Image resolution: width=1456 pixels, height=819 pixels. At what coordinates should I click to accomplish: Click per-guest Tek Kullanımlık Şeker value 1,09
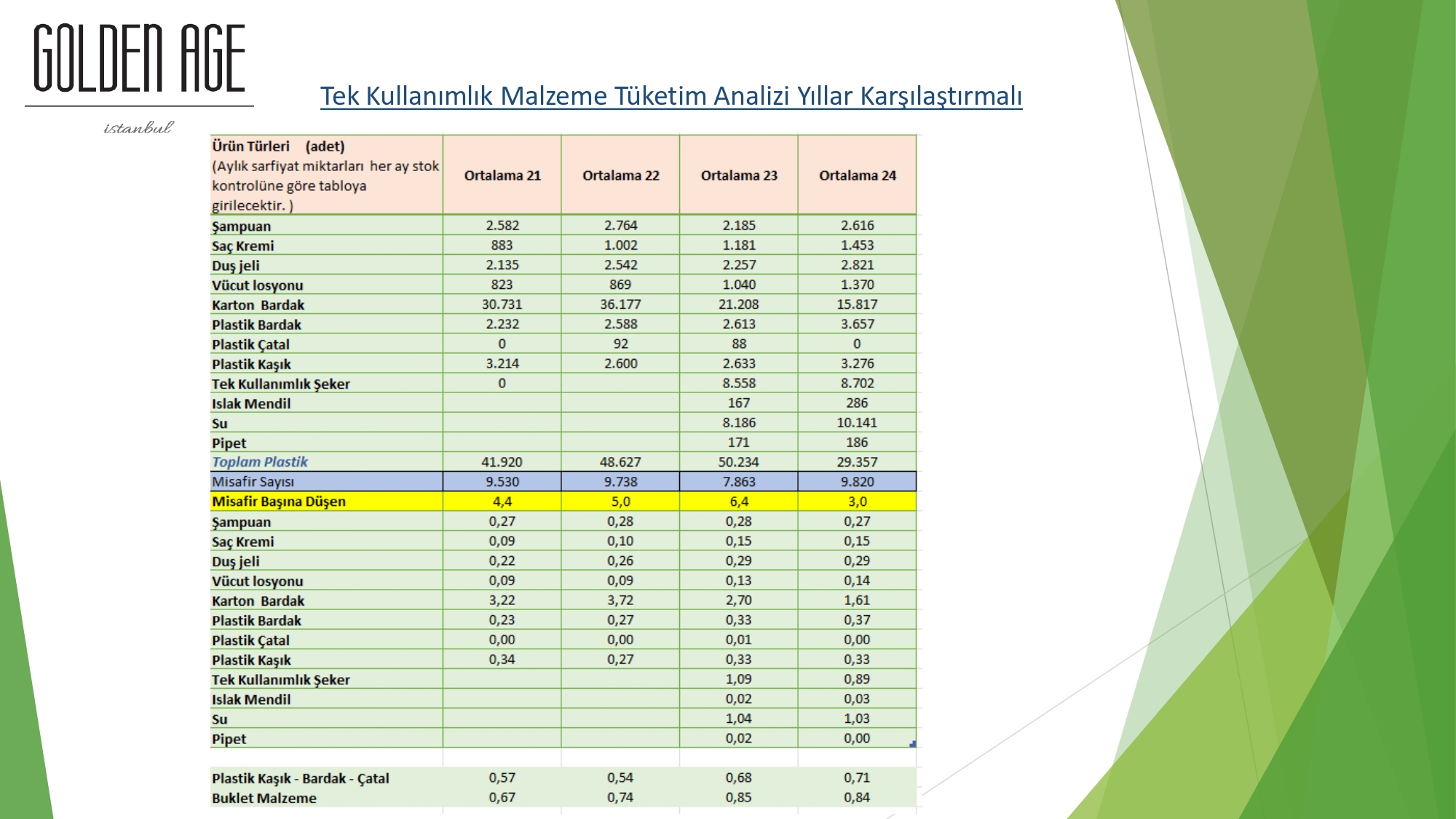point(739,678)
